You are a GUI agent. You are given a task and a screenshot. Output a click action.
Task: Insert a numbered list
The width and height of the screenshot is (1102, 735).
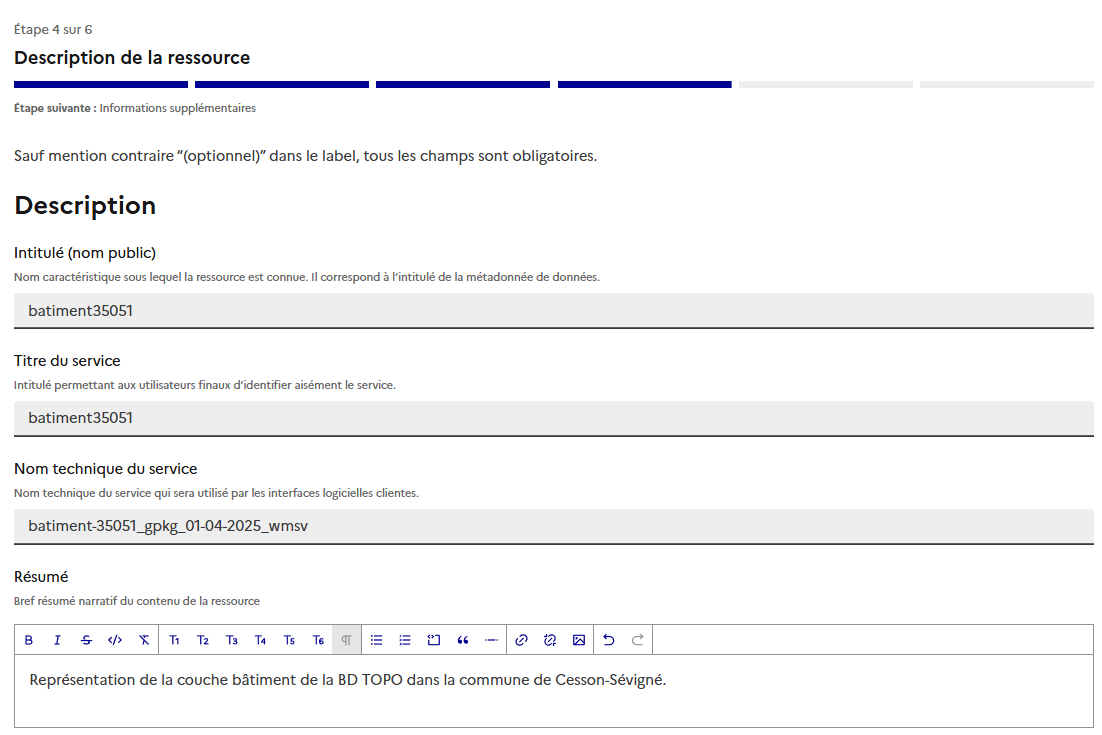click(405, 640)
